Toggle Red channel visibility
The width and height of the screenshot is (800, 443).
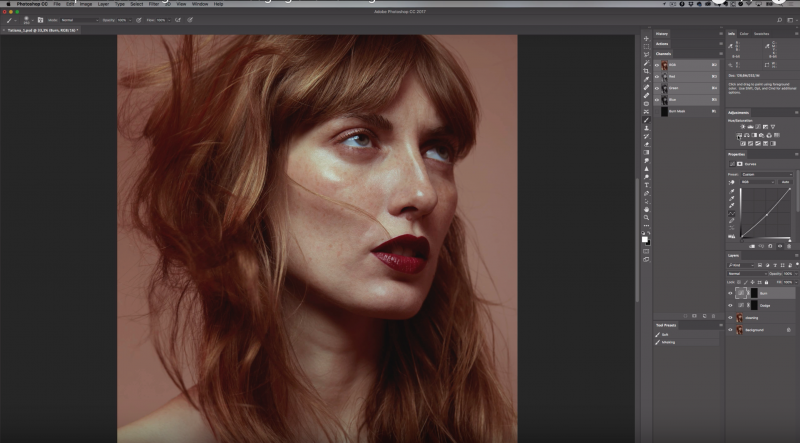(657, 77)
